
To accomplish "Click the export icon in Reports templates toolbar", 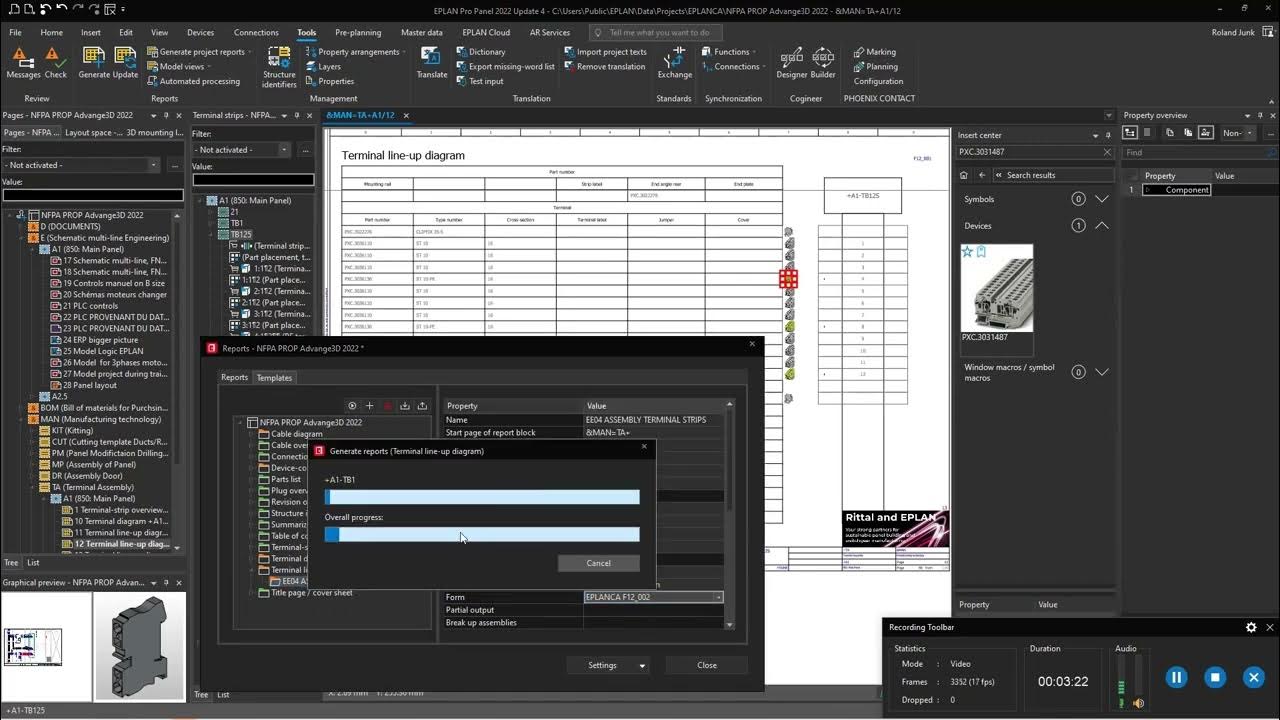I will coord(422,406).
